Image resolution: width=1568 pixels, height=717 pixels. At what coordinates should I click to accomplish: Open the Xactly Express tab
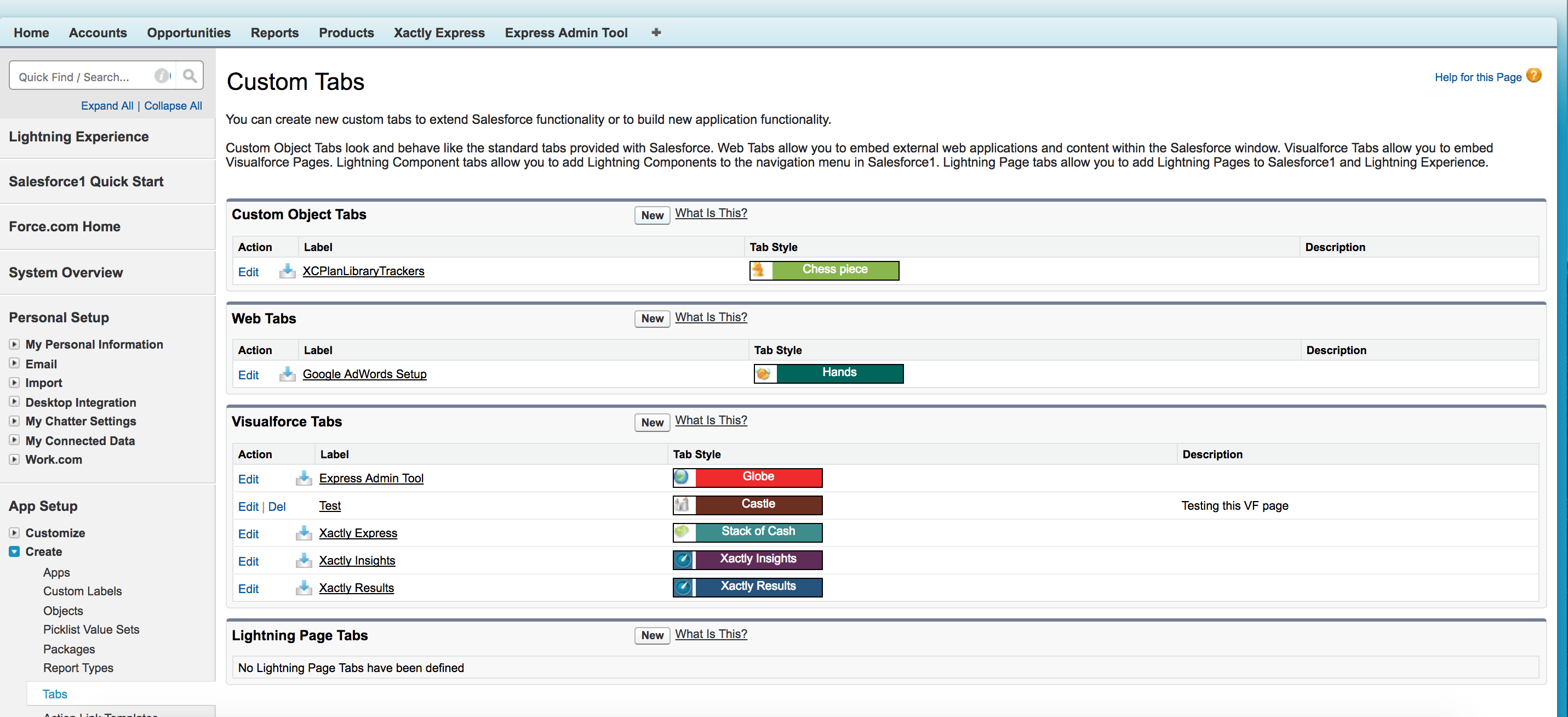(439, 32)
